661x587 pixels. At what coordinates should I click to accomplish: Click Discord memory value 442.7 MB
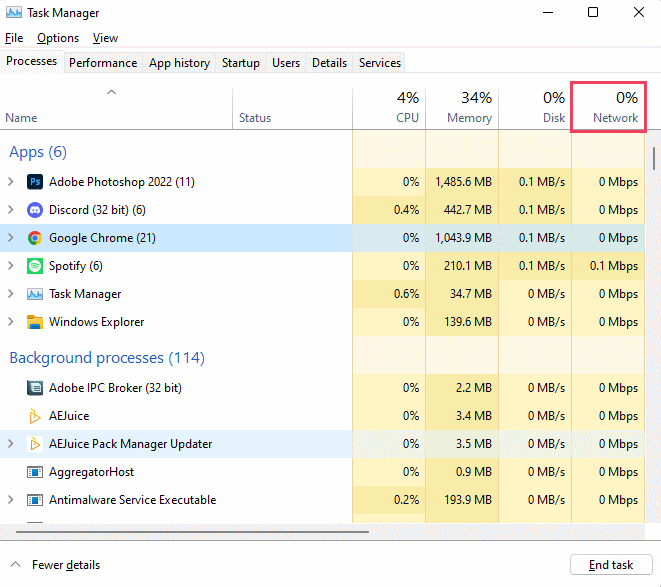click(x=468, y=210)
